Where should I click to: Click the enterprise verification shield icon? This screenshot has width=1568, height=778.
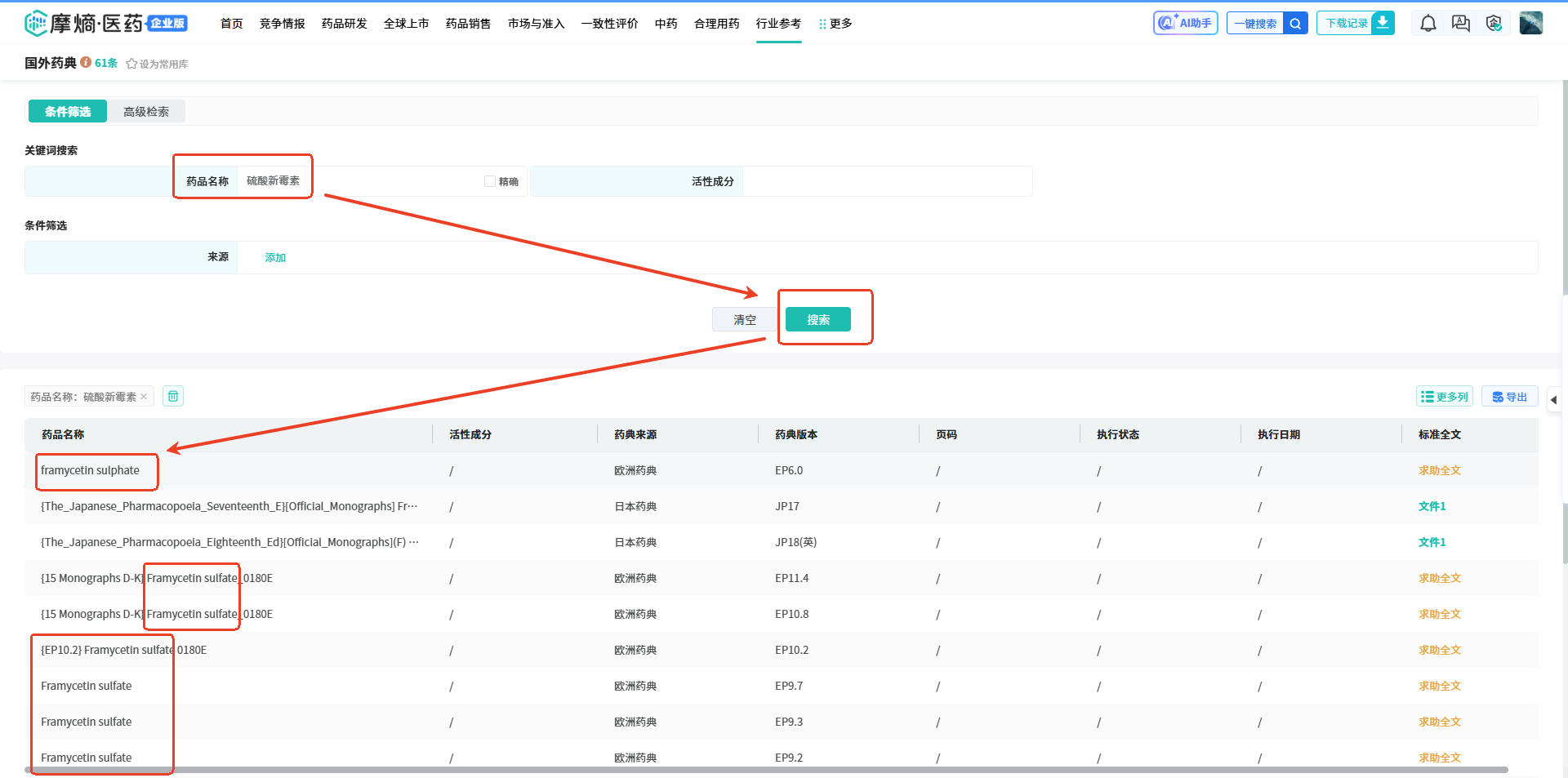click(x=1494, y=24)
